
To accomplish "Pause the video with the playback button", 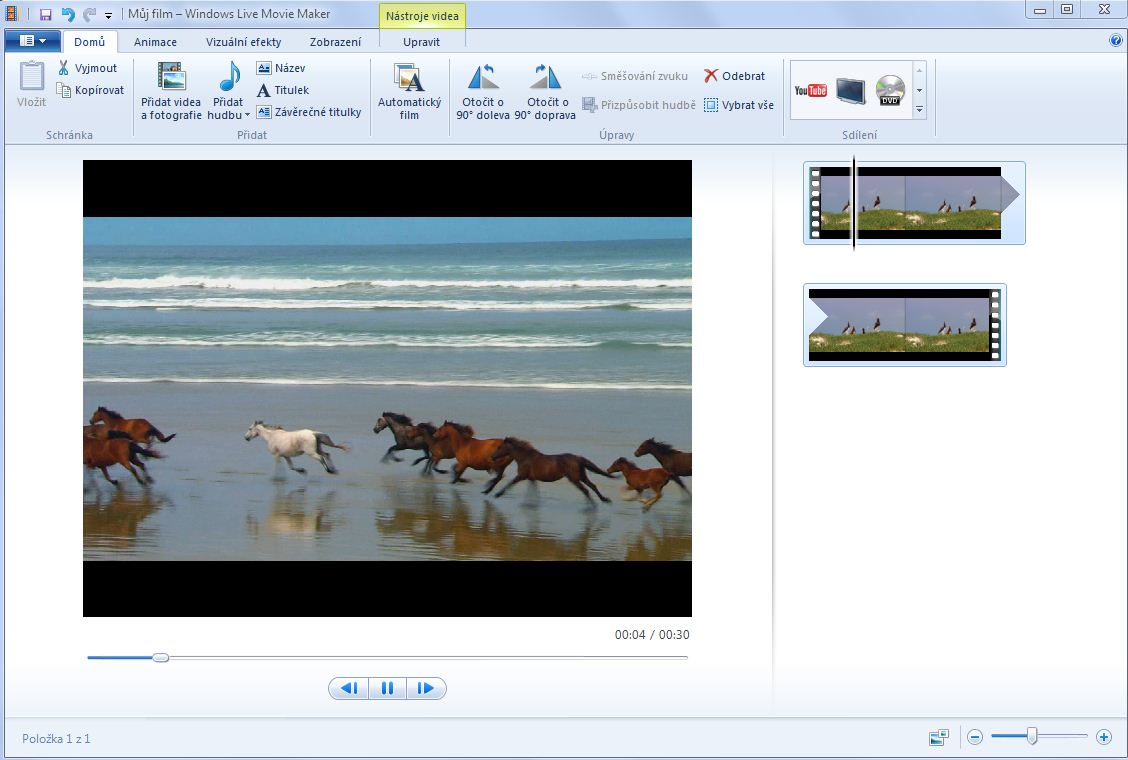I will 387,688.
